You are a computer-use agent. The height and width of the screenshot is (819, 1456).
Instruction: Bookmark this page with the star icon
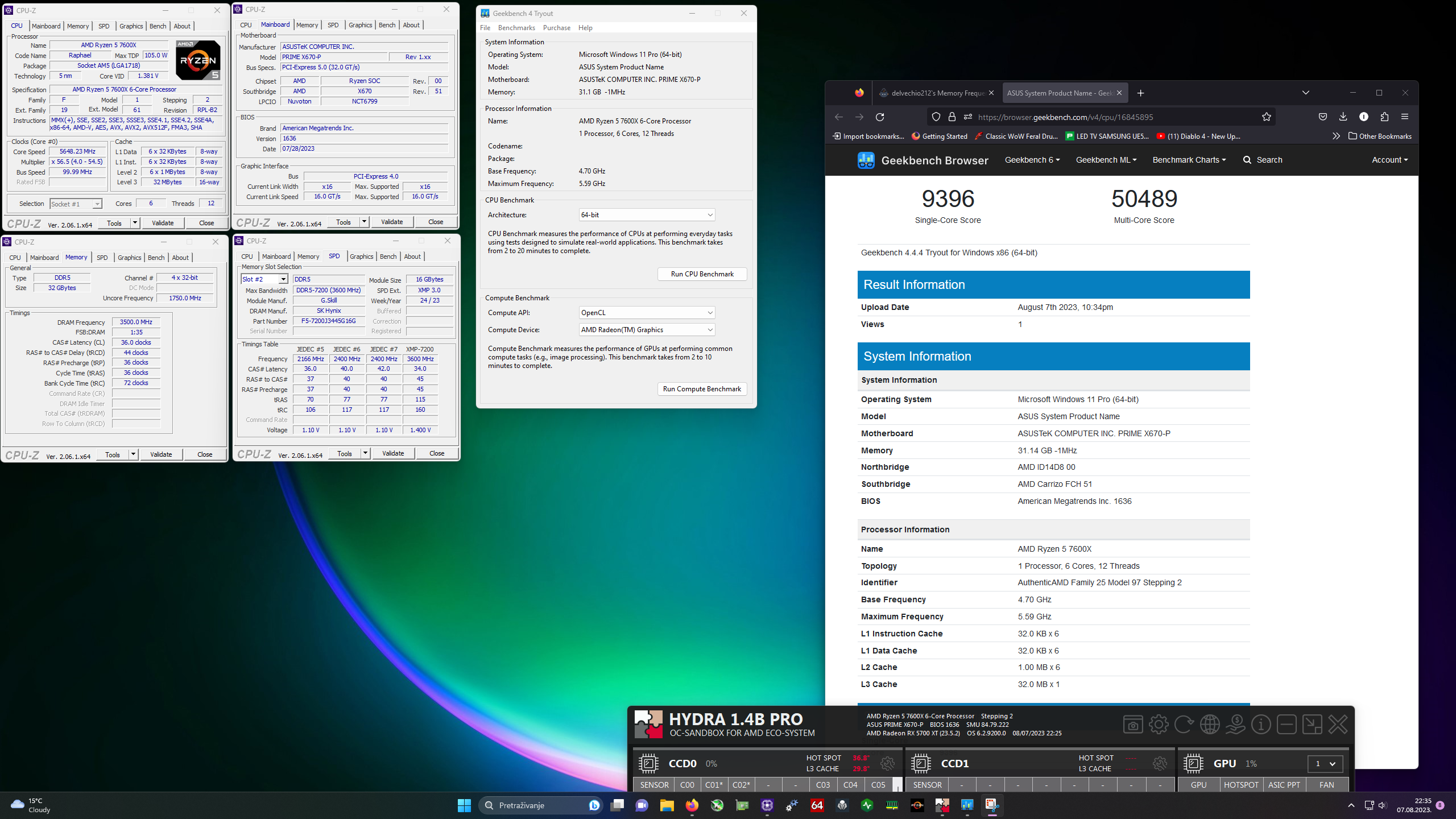tap(1266, 117)
